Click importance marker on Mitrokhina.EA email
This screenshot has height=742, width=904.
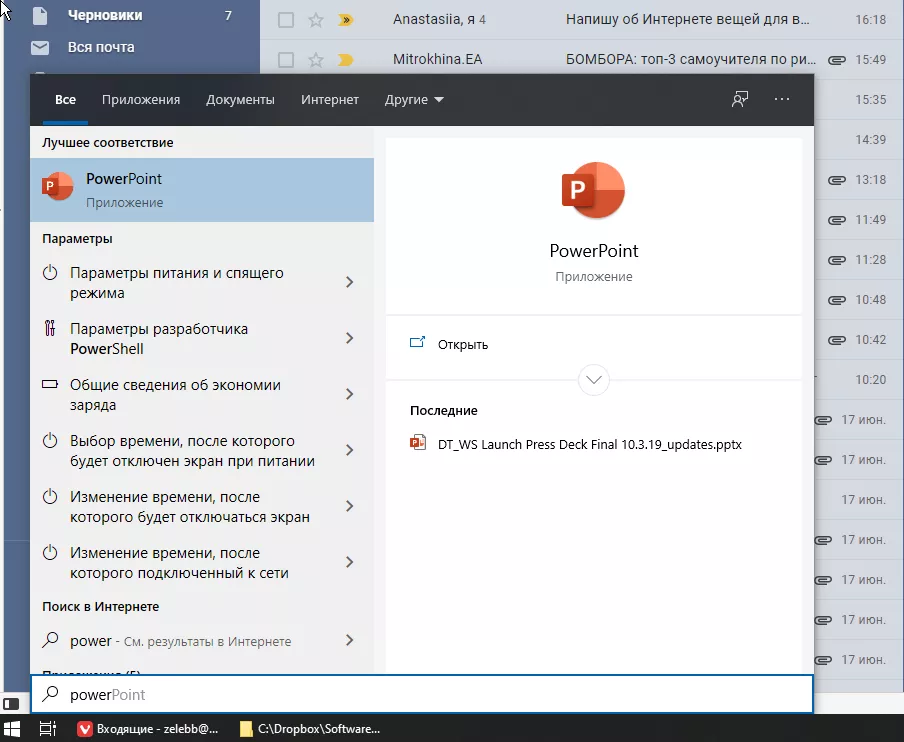pos(345,60)
